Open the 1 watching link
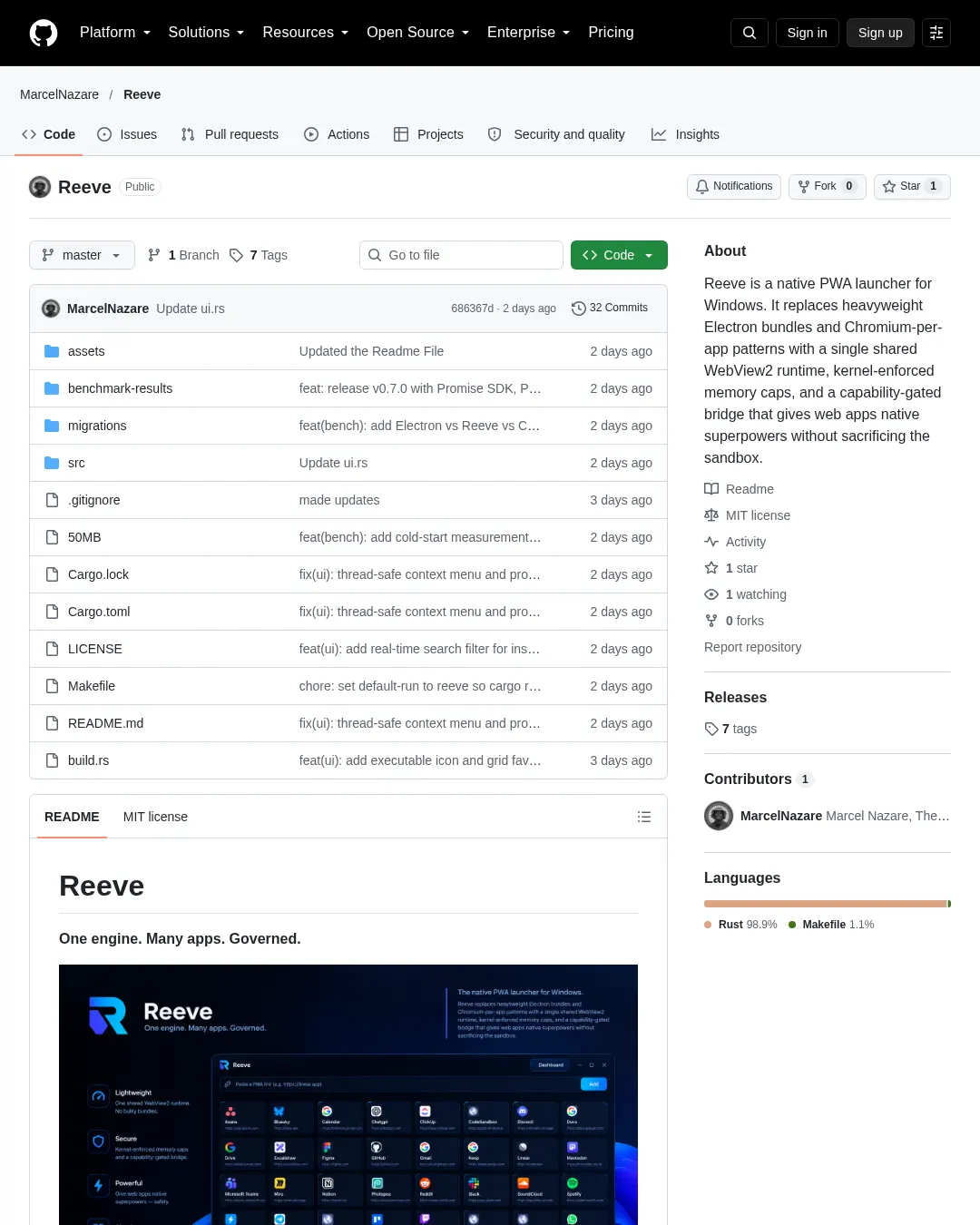The image size is (980, 1225). click(x=746, y=594)
